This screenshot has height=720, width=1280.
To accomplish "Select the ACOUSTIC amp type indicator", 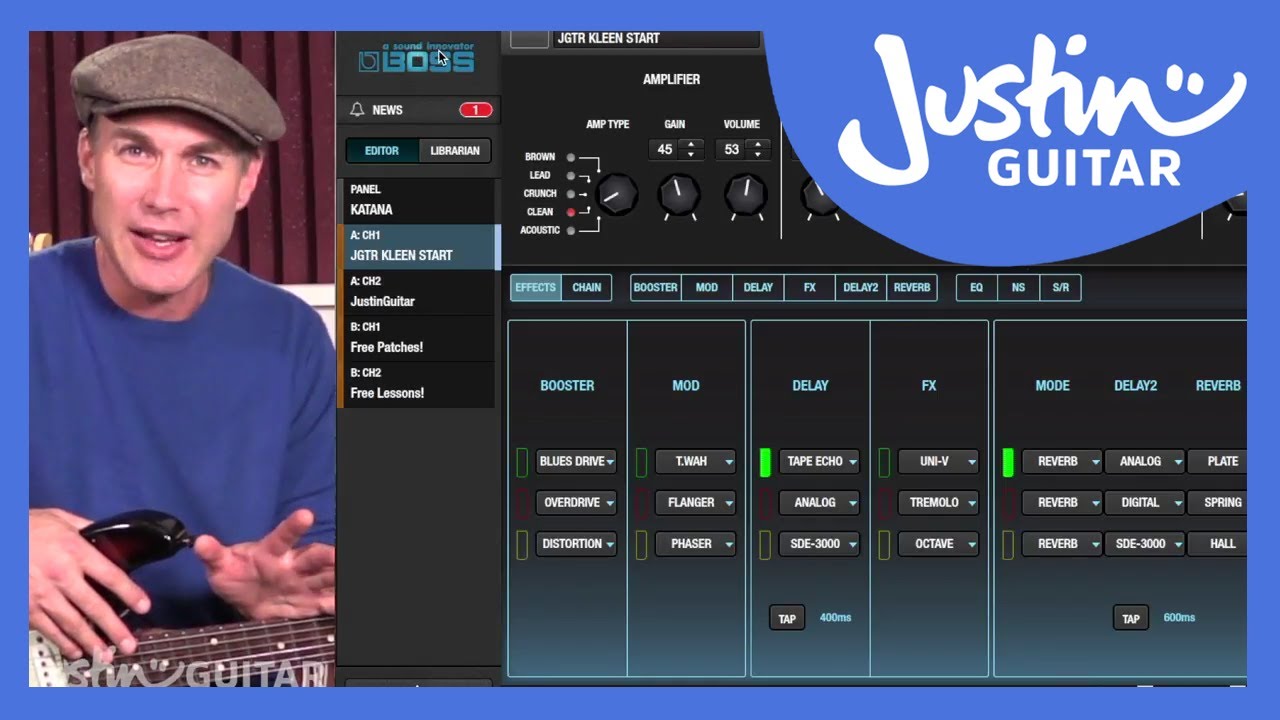I will click(x=571, y=230).
